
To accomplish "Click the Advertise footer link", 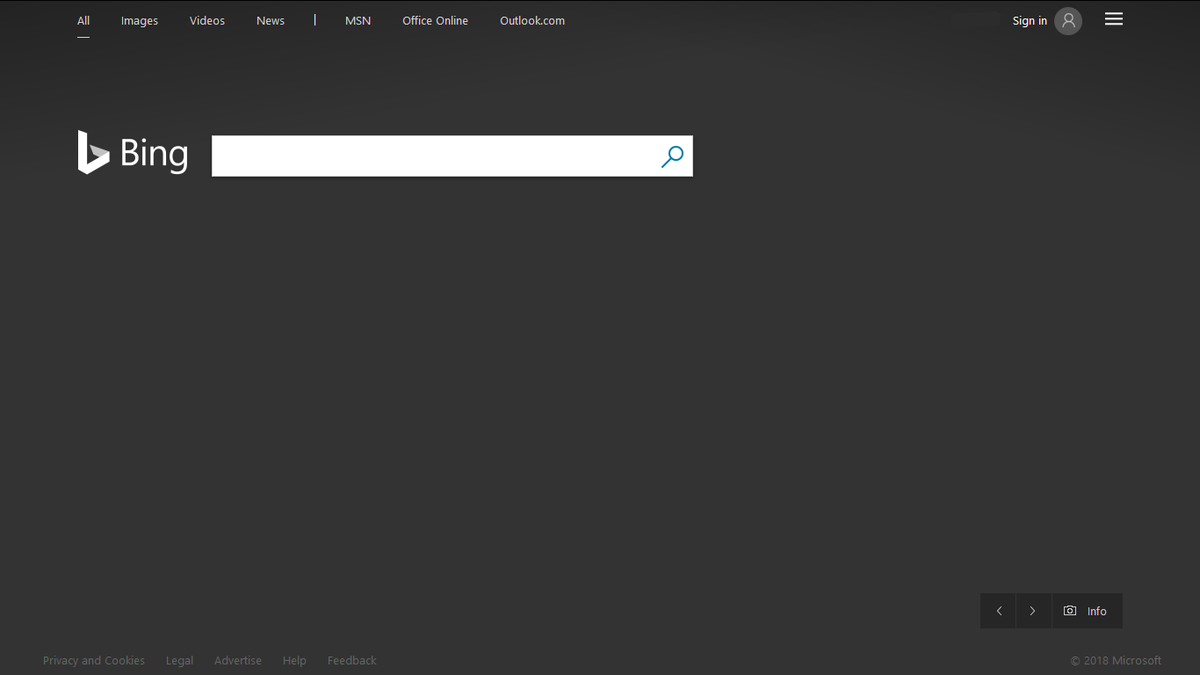I will pos(238,661).
